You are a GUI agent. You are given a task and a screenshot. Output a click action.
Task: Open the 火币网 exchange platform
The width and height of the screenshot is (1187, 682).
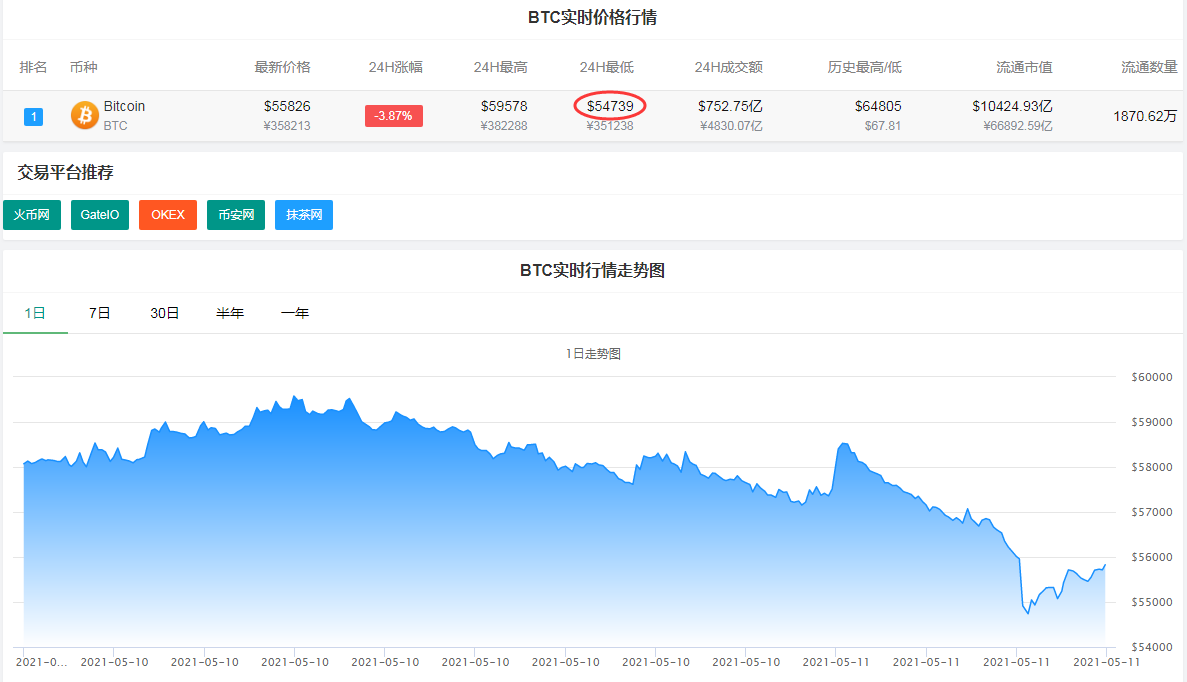tap(31, 214)
